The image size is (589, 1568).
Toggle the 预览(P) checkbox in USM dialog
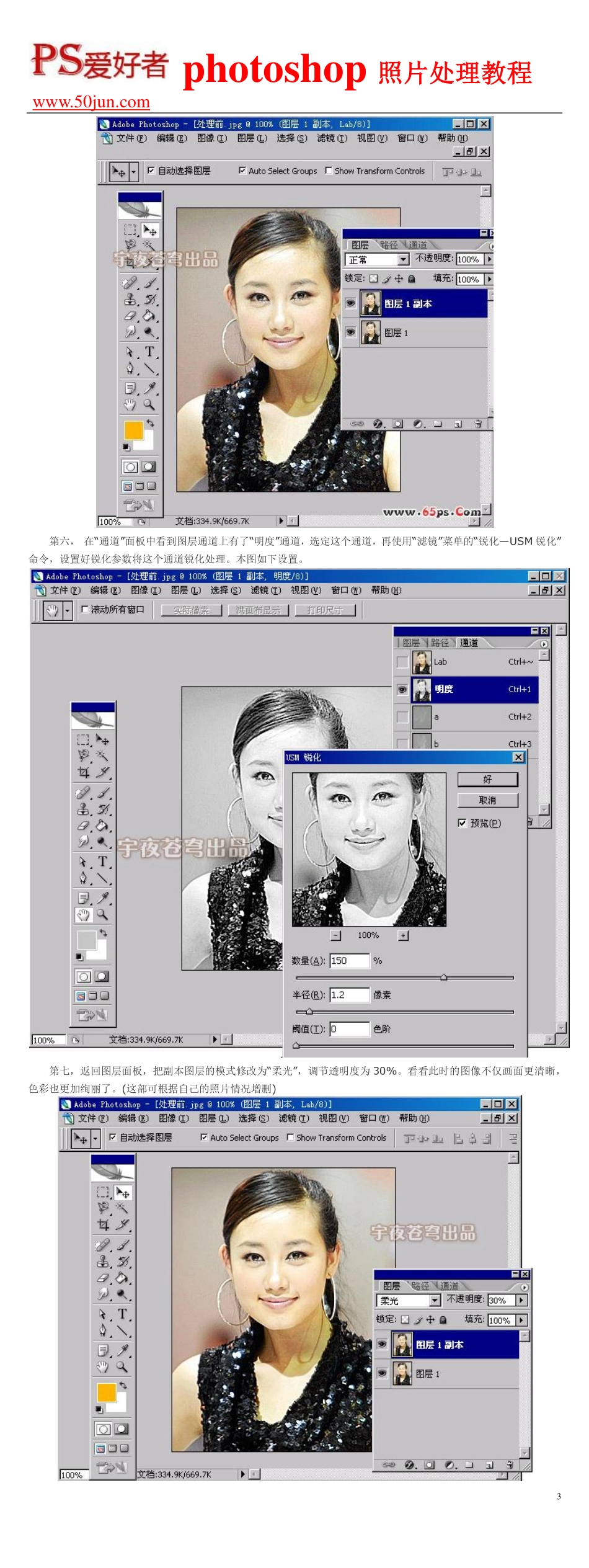tap(462, 823)
